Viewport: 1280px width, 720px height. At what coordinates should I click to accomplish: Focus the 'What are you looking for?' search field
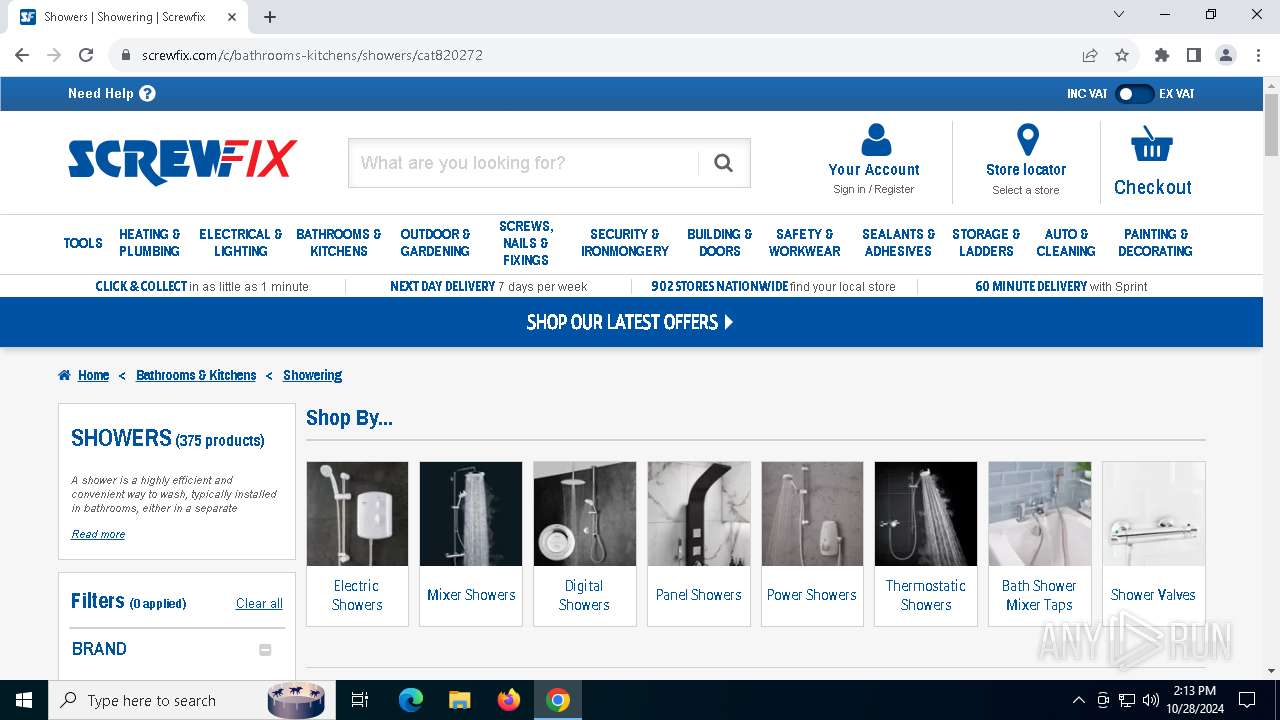pyautogui.click(x=524, y=163)
